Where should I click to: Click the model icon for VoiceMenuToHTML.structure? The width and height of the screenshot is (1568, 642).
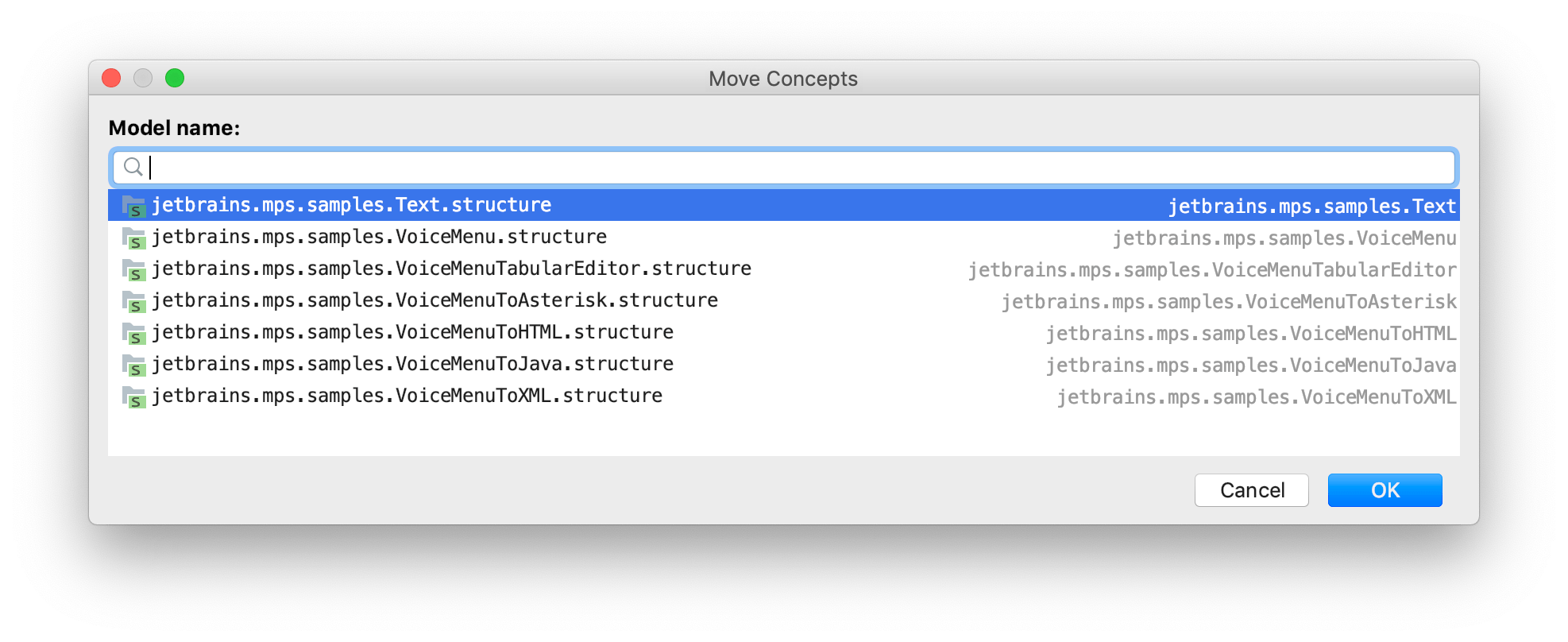point(133,333)
